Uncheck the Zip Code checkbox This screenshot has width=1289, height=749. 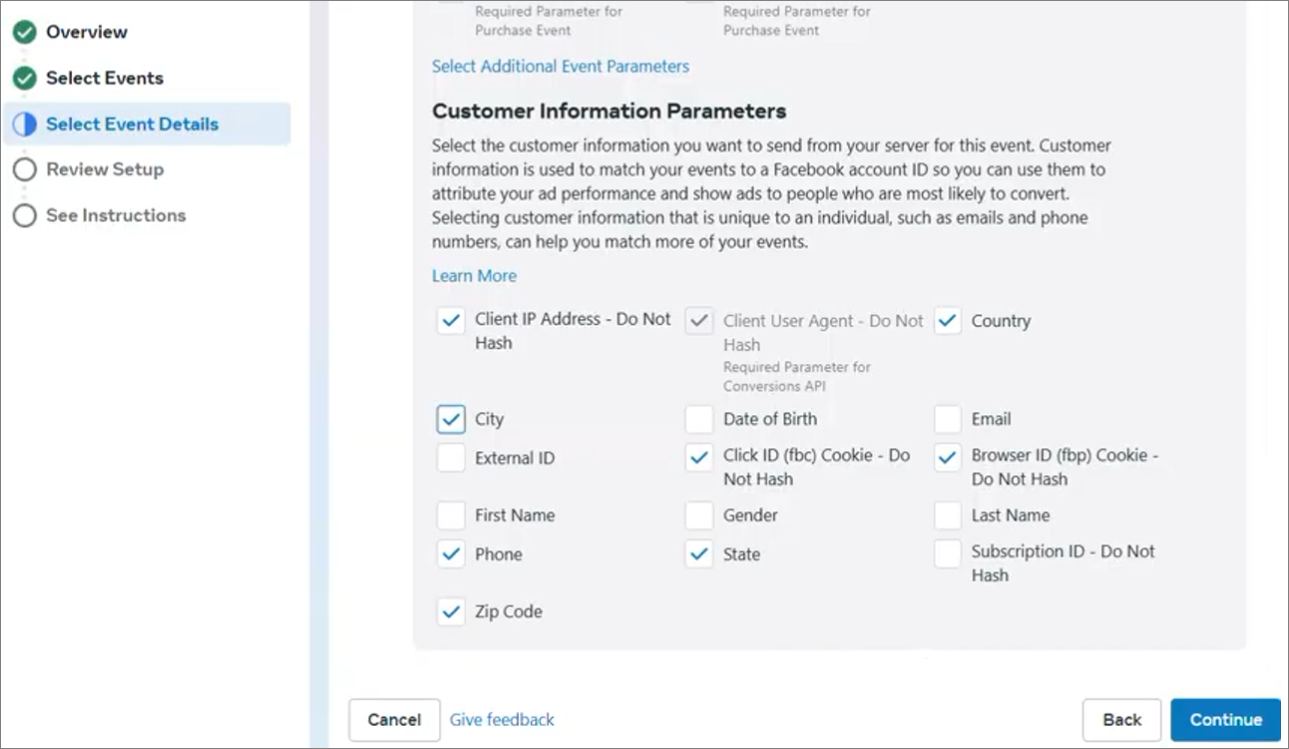tap(451, 611)
